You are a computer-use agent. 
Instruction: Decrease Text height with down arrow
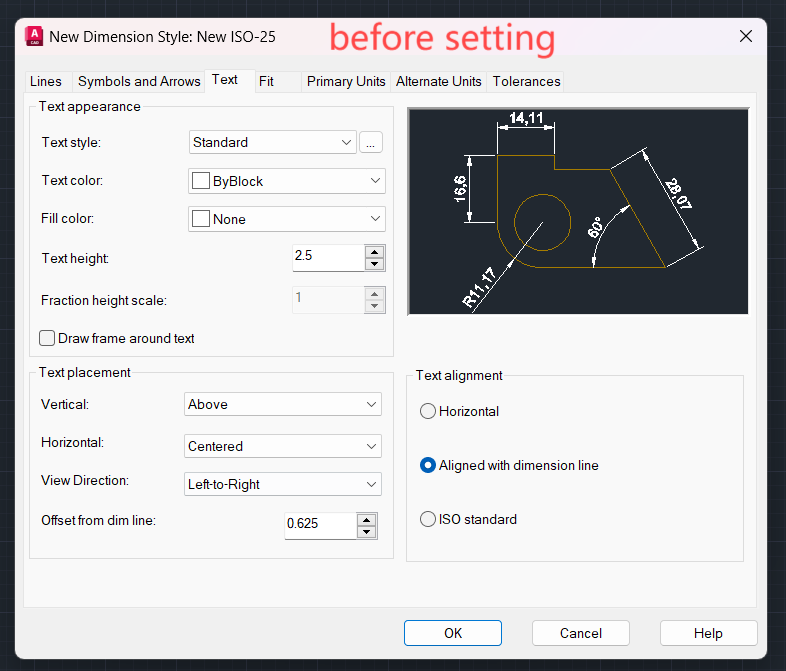[x=374, y=264]
